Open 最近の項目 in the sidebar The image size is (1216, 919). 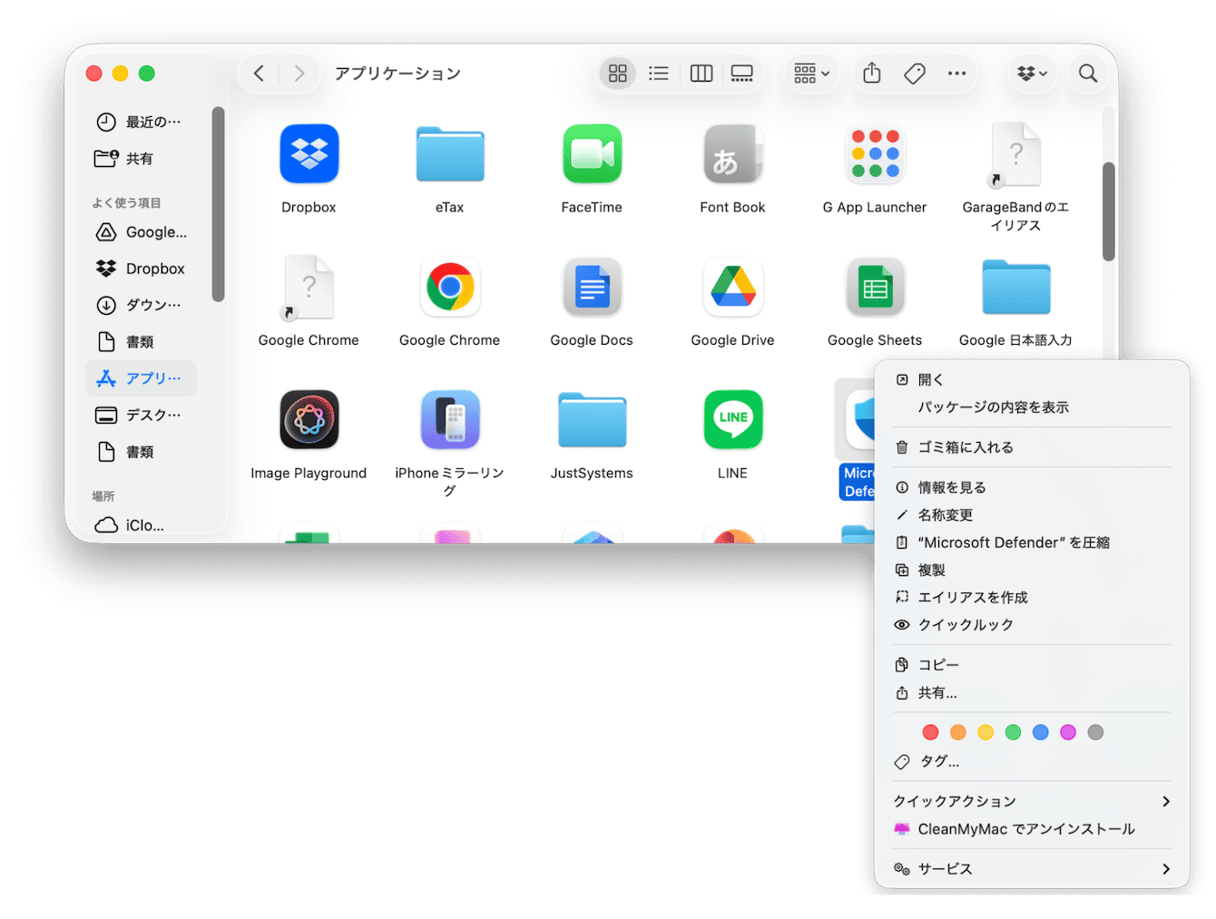pyautogui.click(x=141, y=122)
